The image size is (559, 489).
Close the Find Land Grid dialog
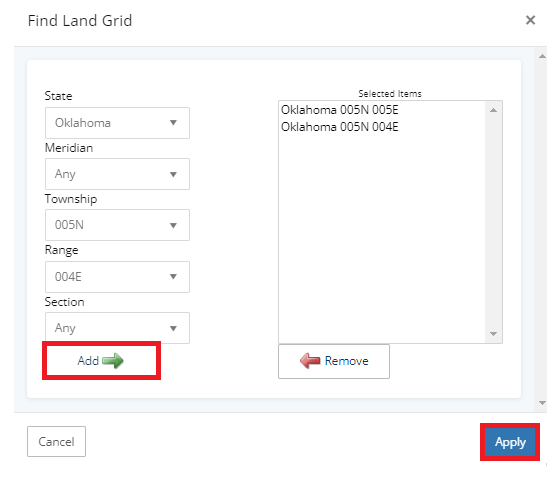click(x=530, y=20)
